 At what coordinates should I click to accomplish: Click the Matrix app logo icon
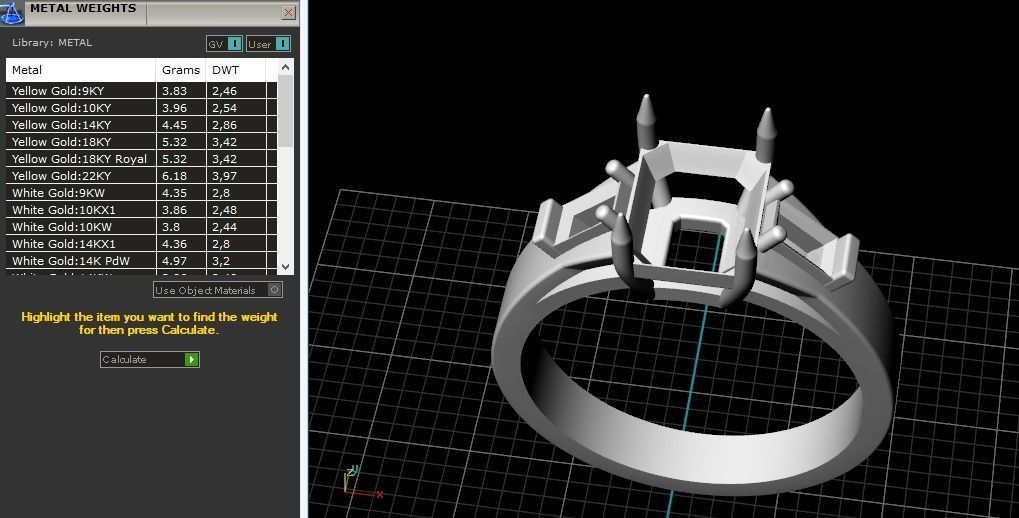pyautogui.click(x=12, y=12)
